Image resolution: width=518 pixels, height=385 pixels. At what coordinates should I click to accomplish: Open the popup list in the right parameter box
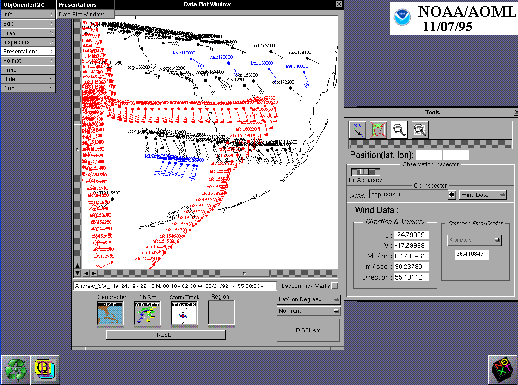(x=474, y=240)
